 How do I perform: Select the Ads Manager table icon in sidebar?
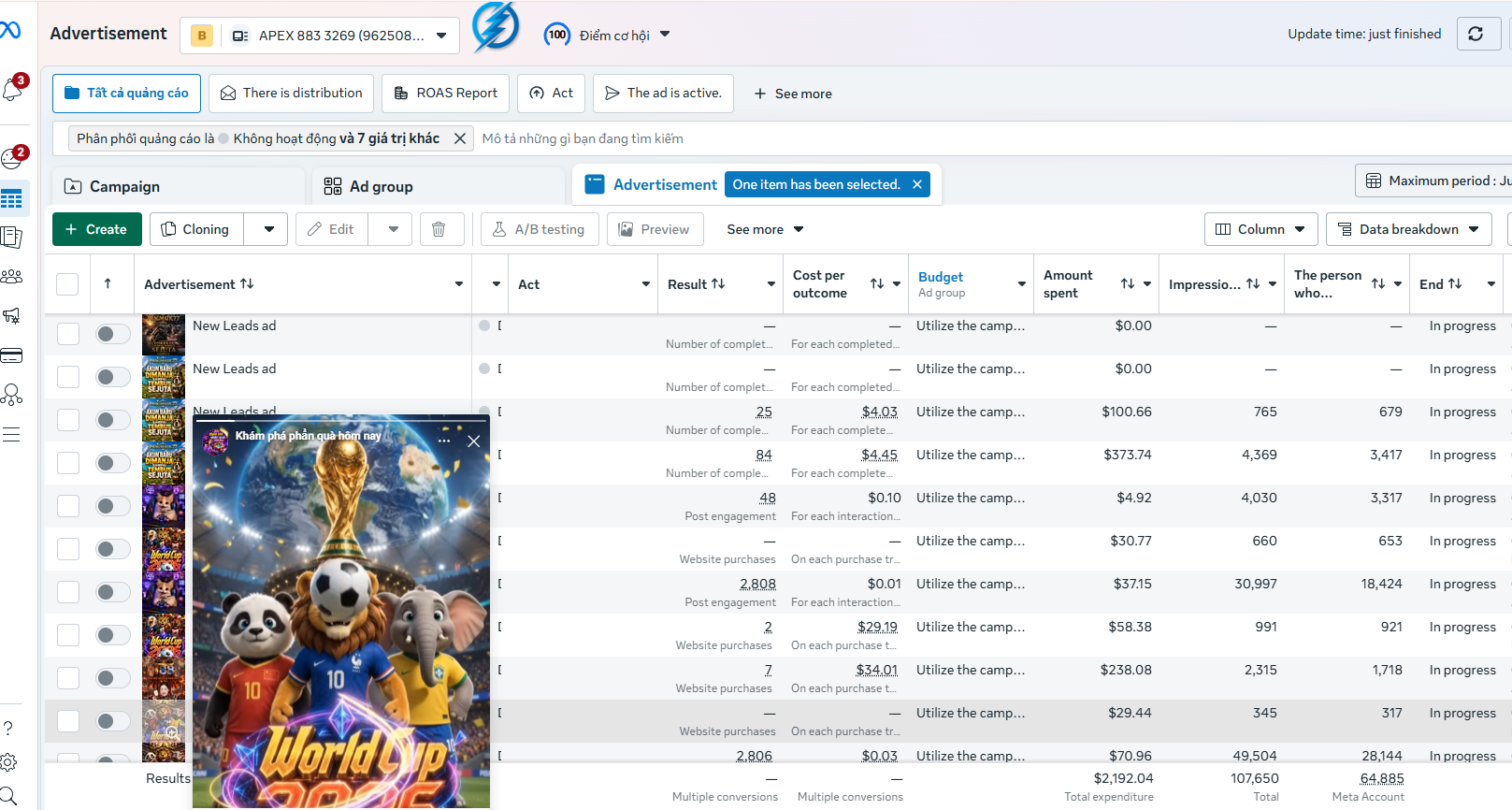click(12, 199)
